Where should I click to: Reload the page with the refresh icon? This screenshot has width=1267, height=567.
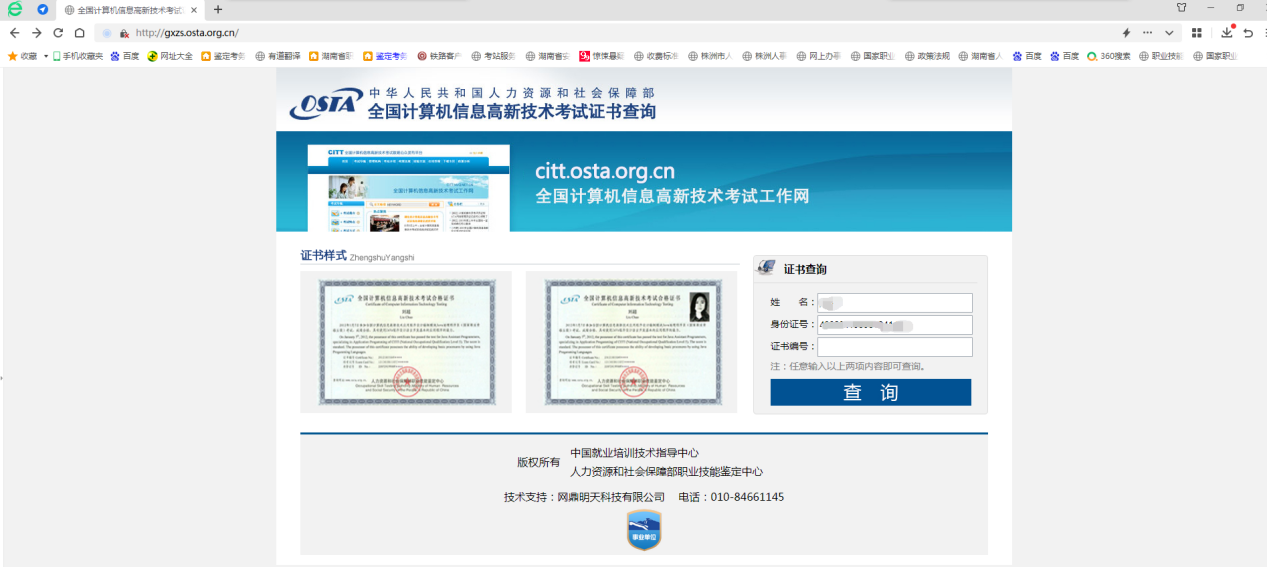[x=58, y=33]
